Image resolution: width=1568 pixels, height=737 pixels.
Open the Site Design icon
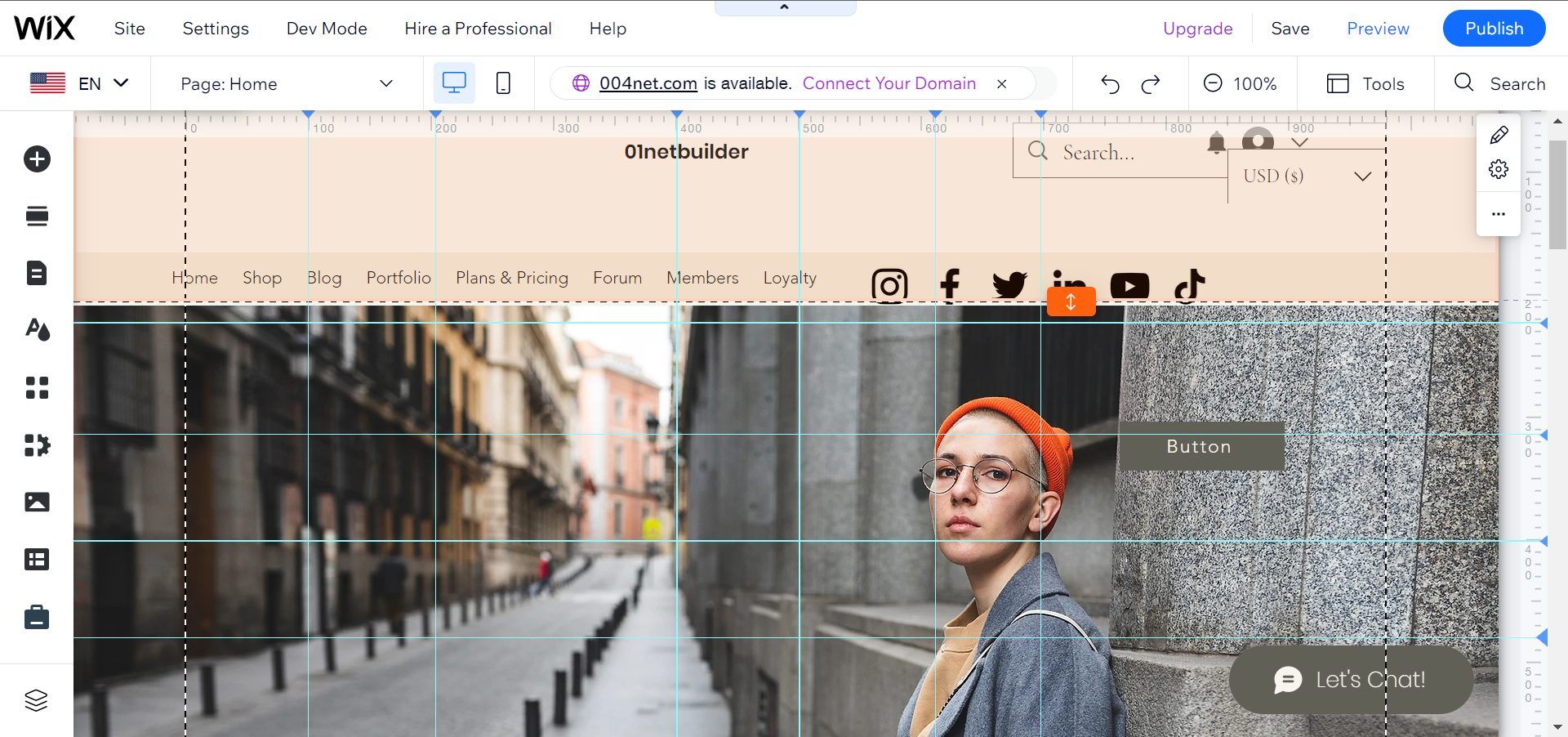pos(37,329)
